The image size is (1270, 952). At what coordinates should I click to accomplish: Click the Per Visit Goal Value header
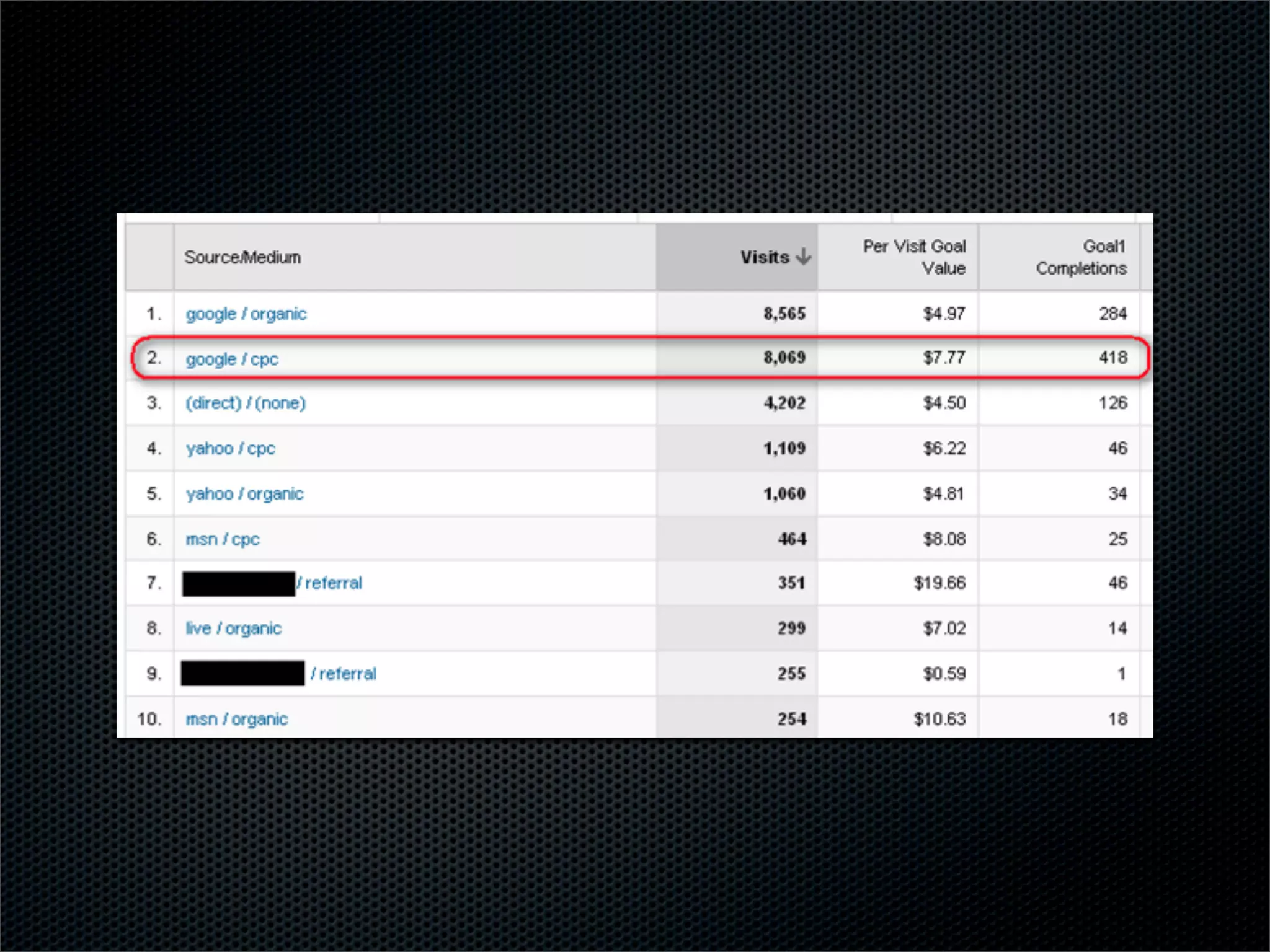[914, 257]
